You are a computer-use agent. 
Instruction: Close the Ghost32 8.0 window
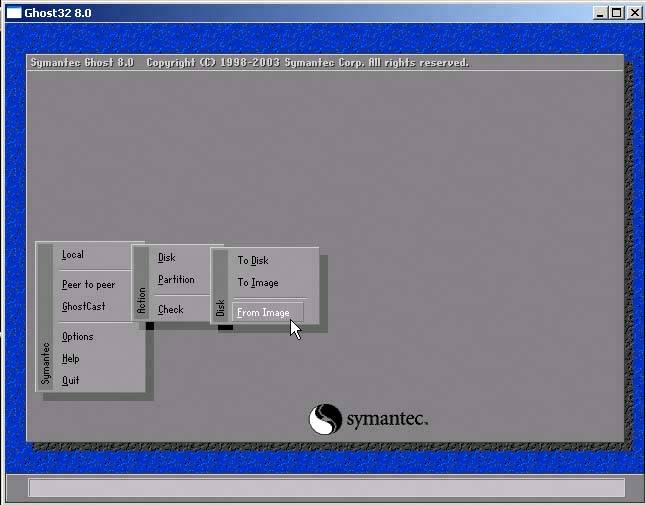pos(632,13)
